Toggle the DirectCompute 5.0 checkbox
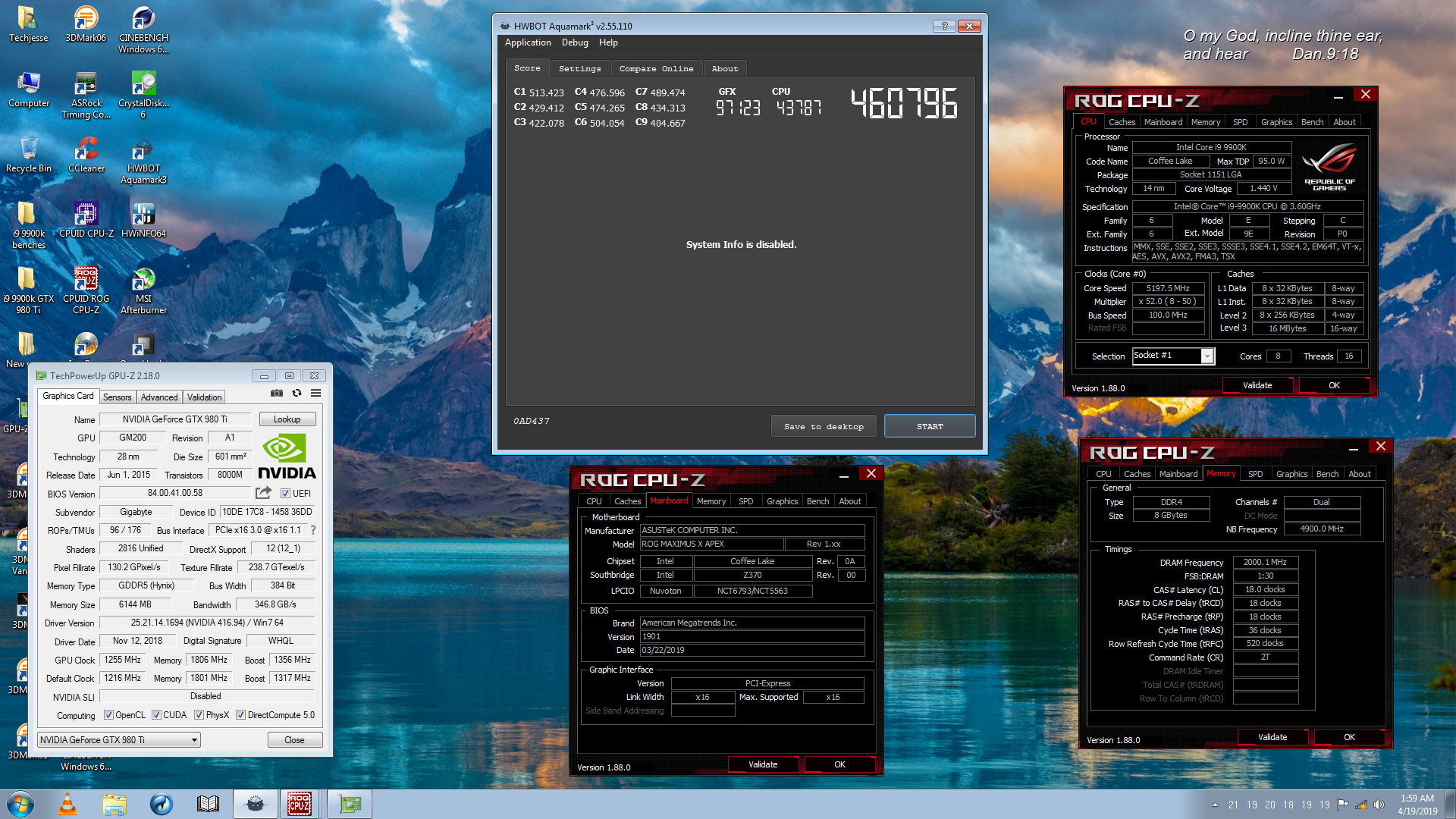 click(240, 715)
